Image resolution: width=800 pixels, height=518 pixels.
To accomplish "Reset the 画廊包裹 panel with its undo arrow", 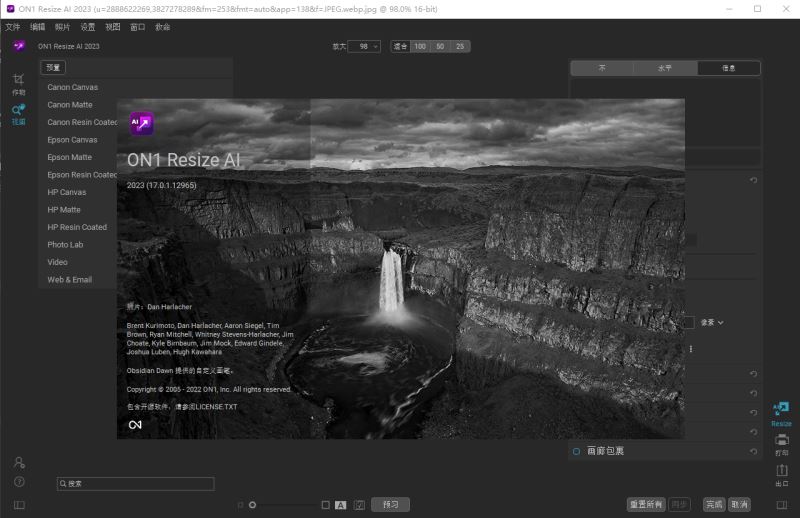I will 753,451.
